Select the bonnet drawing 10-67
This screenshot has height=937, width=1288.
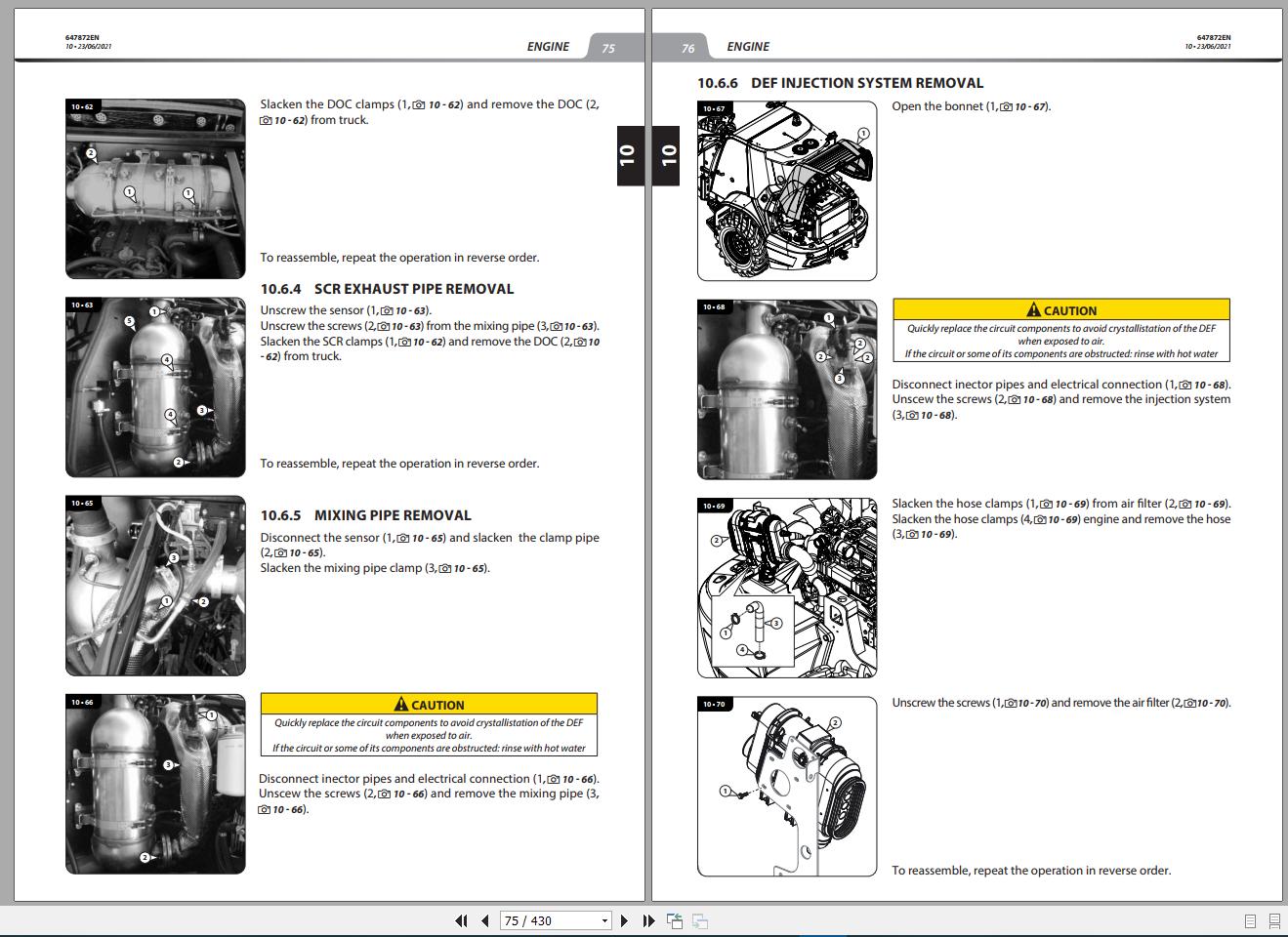tap(787, 191)
